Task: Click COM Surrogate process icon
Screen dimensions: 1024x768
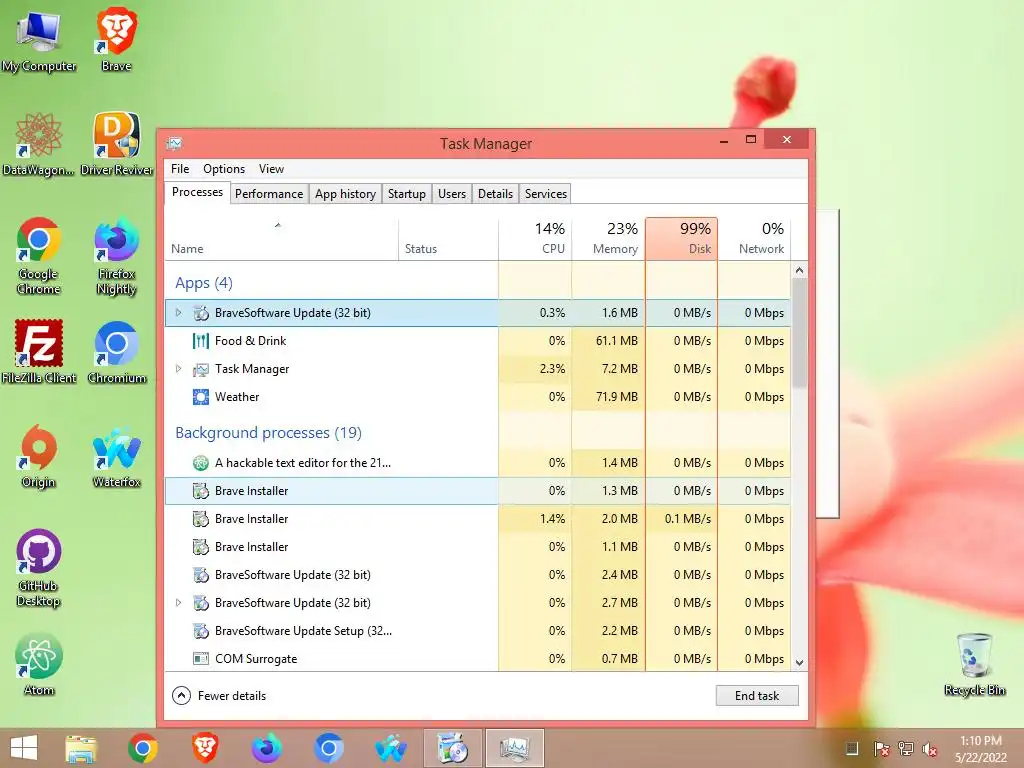Action: click(200, 659)
